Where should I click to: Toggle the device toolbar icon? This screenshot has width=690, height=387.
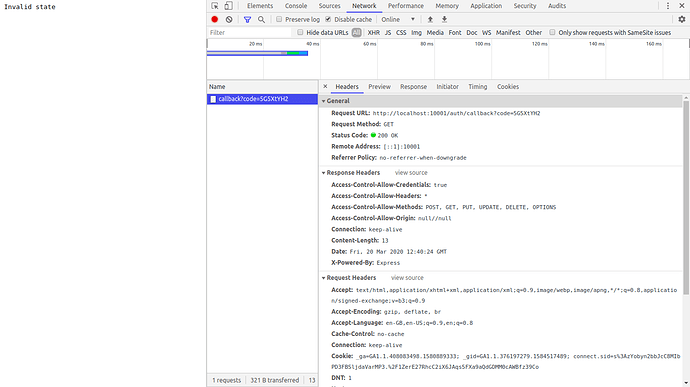tap(228, 6)
